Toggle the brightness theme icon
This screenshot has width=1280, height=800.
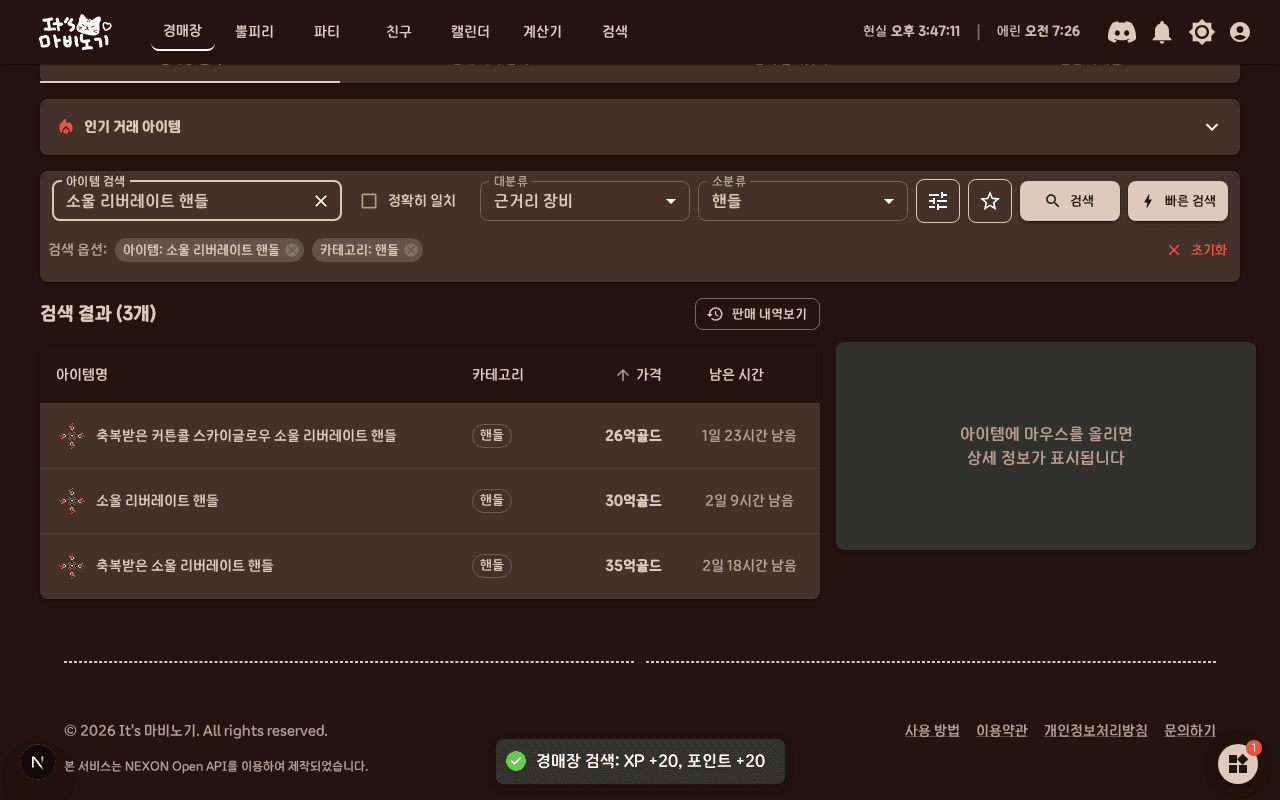click(x=1202, y=32)
